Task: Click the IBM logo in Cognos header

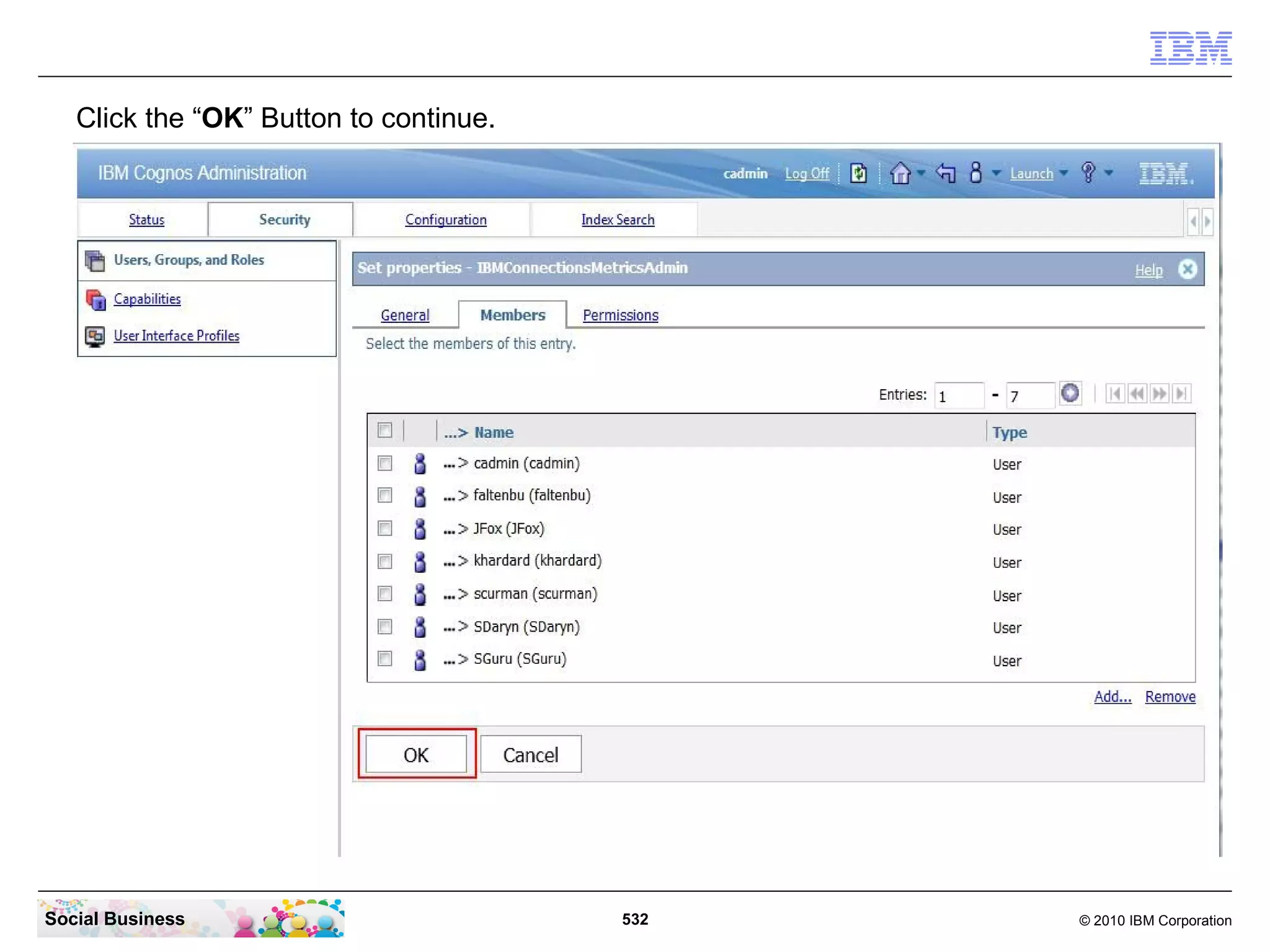Action: (x=1165, y=174)
